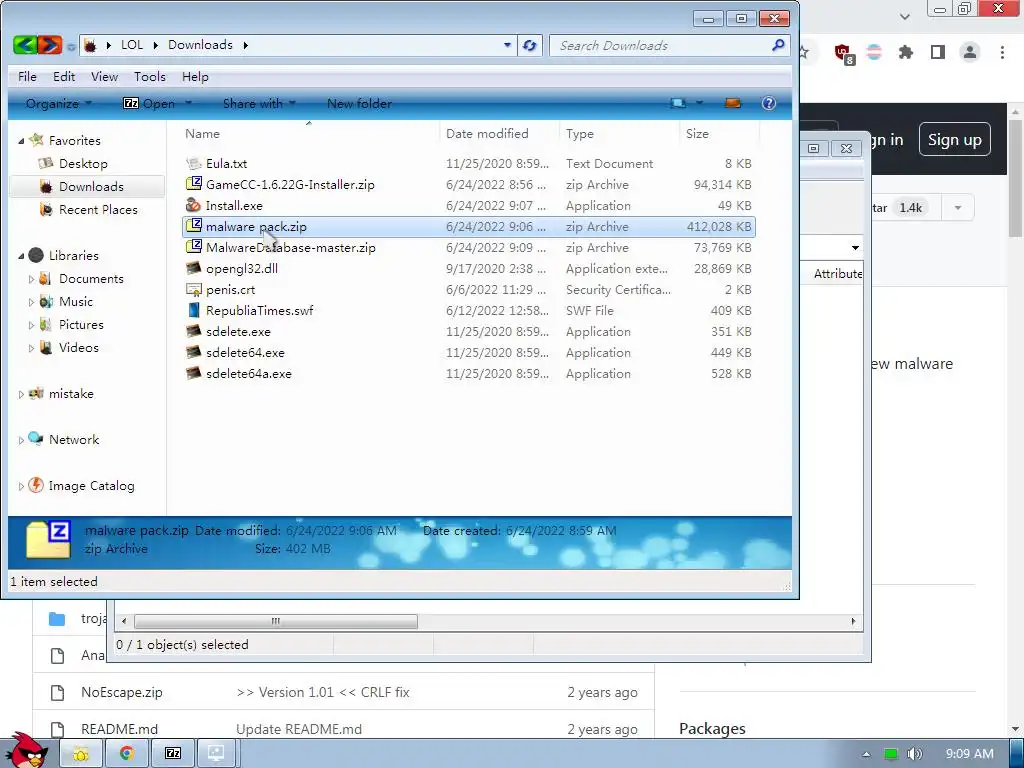Click the volume speaker tray icon
This screenshot has width=1024, height=768.
[x=914, y=754]
